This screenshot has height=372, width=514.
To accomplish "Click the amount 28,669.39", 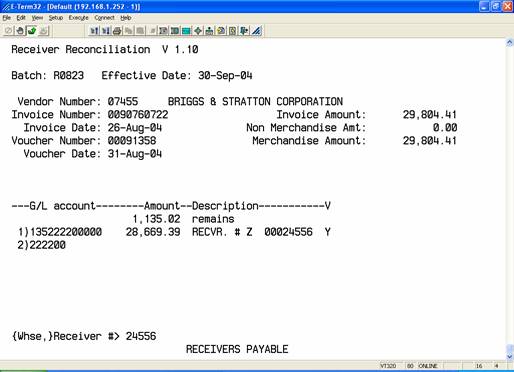I will pyautogui.click(x=153, y=232).
